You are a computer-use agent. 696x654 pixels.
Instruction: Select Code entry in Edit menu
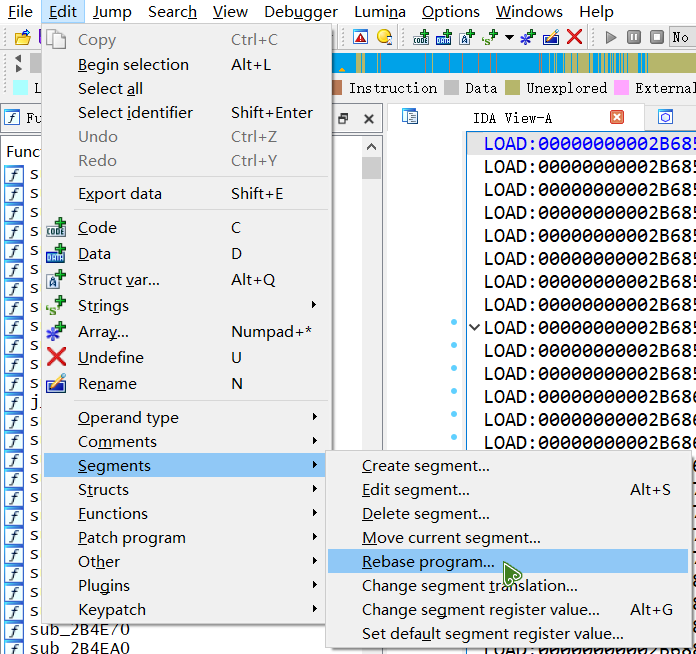click(x=186, y=228)
